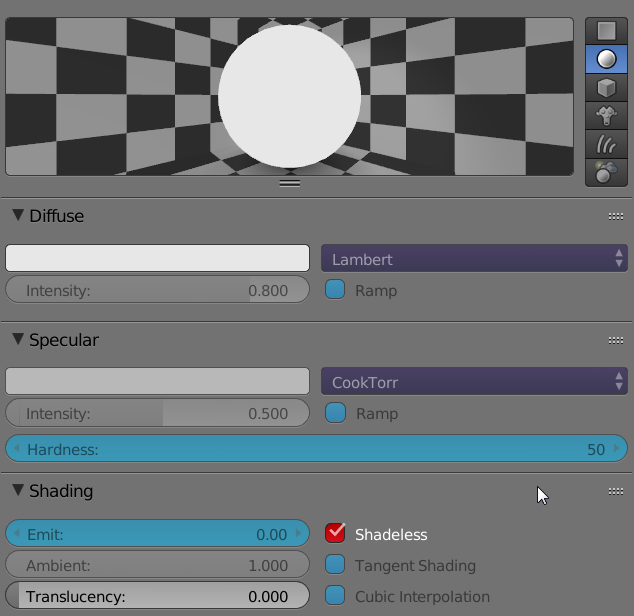The image size is (634, 616).
Task: Click the specular Intensity 0.500 slider
Action: [x=157, y=413]
